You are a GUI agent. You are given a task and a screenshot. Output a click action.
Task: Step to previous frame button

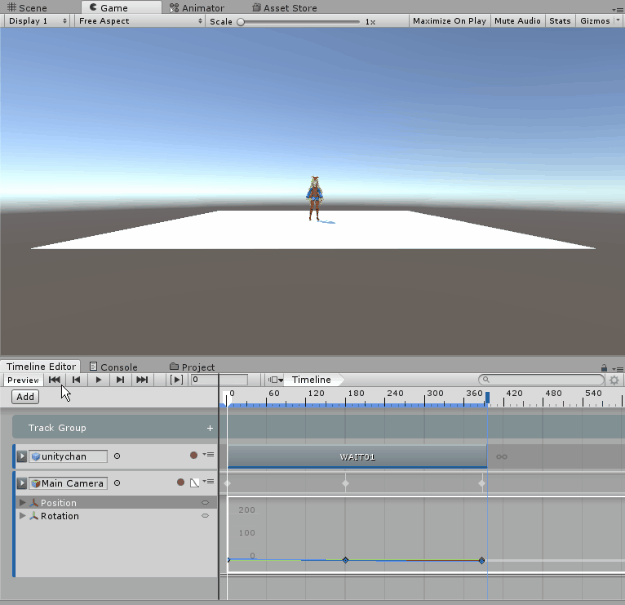click(x=76, y=380)
